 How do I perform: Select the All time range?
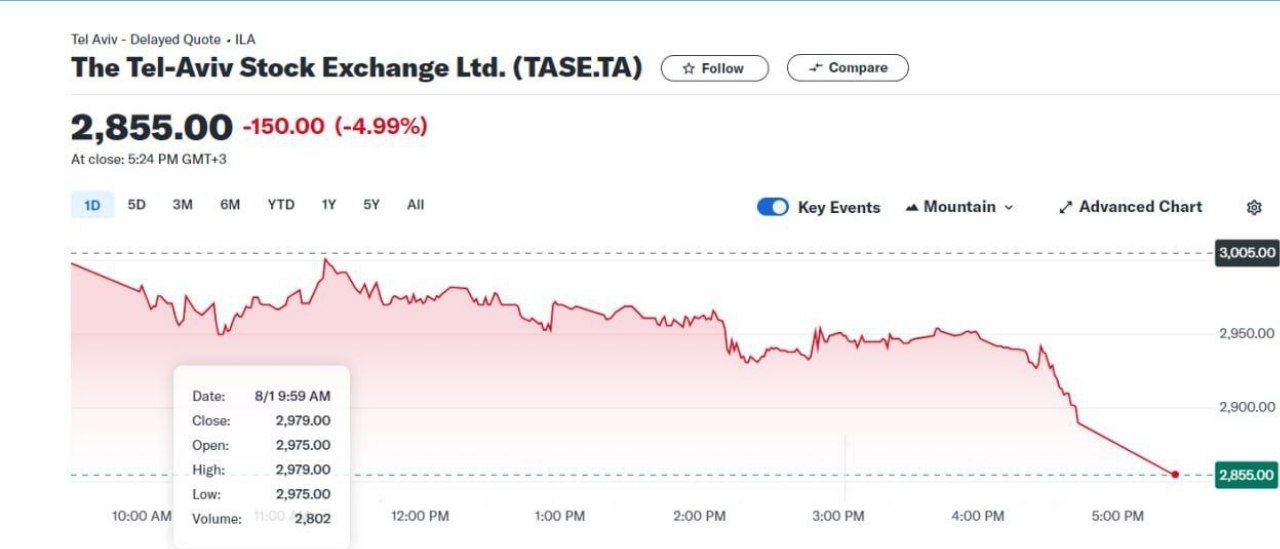[416, 205]
